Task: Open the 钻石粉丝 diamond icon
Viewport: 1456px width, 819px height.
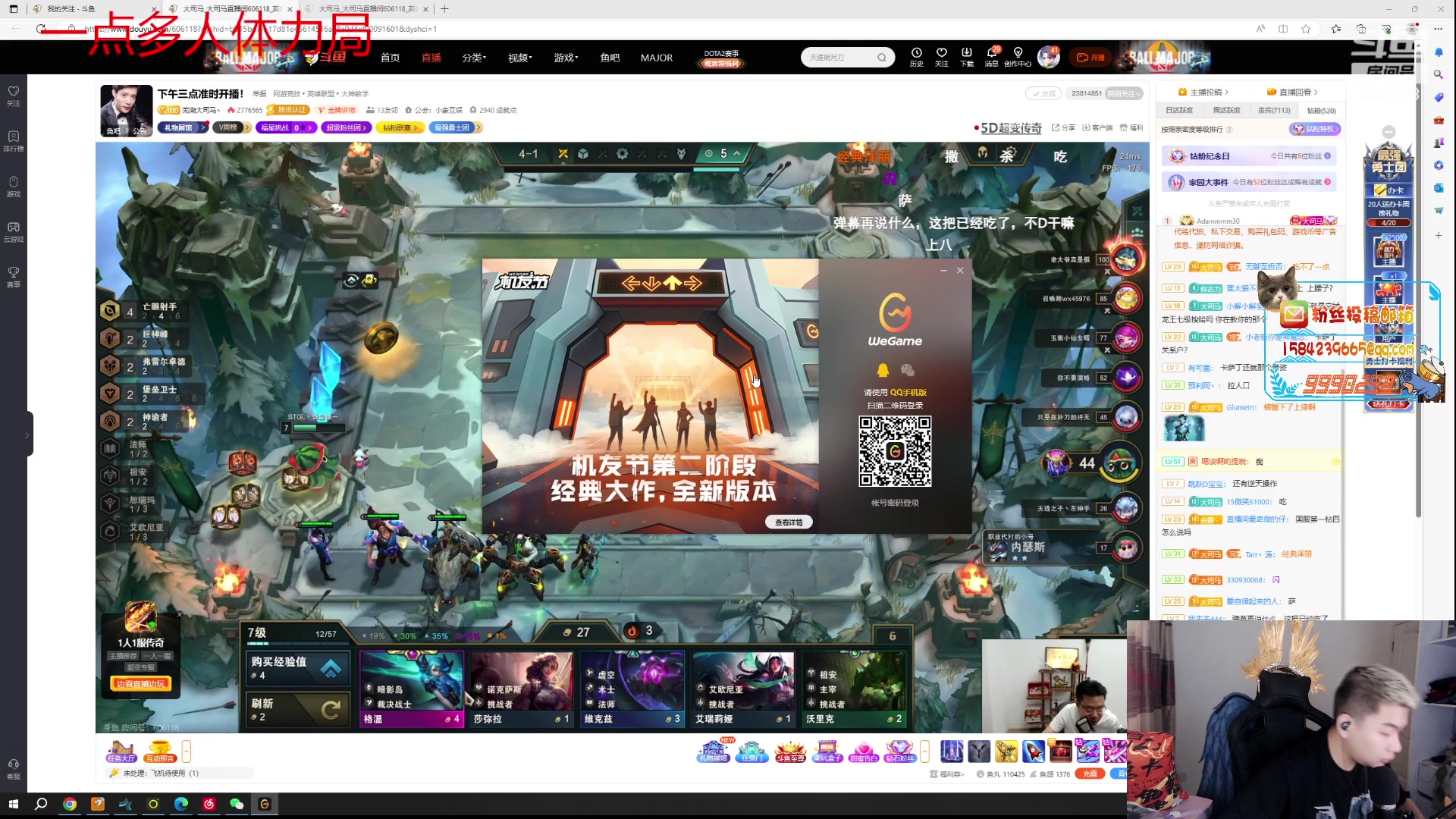Action: click(x=900, y=752)
